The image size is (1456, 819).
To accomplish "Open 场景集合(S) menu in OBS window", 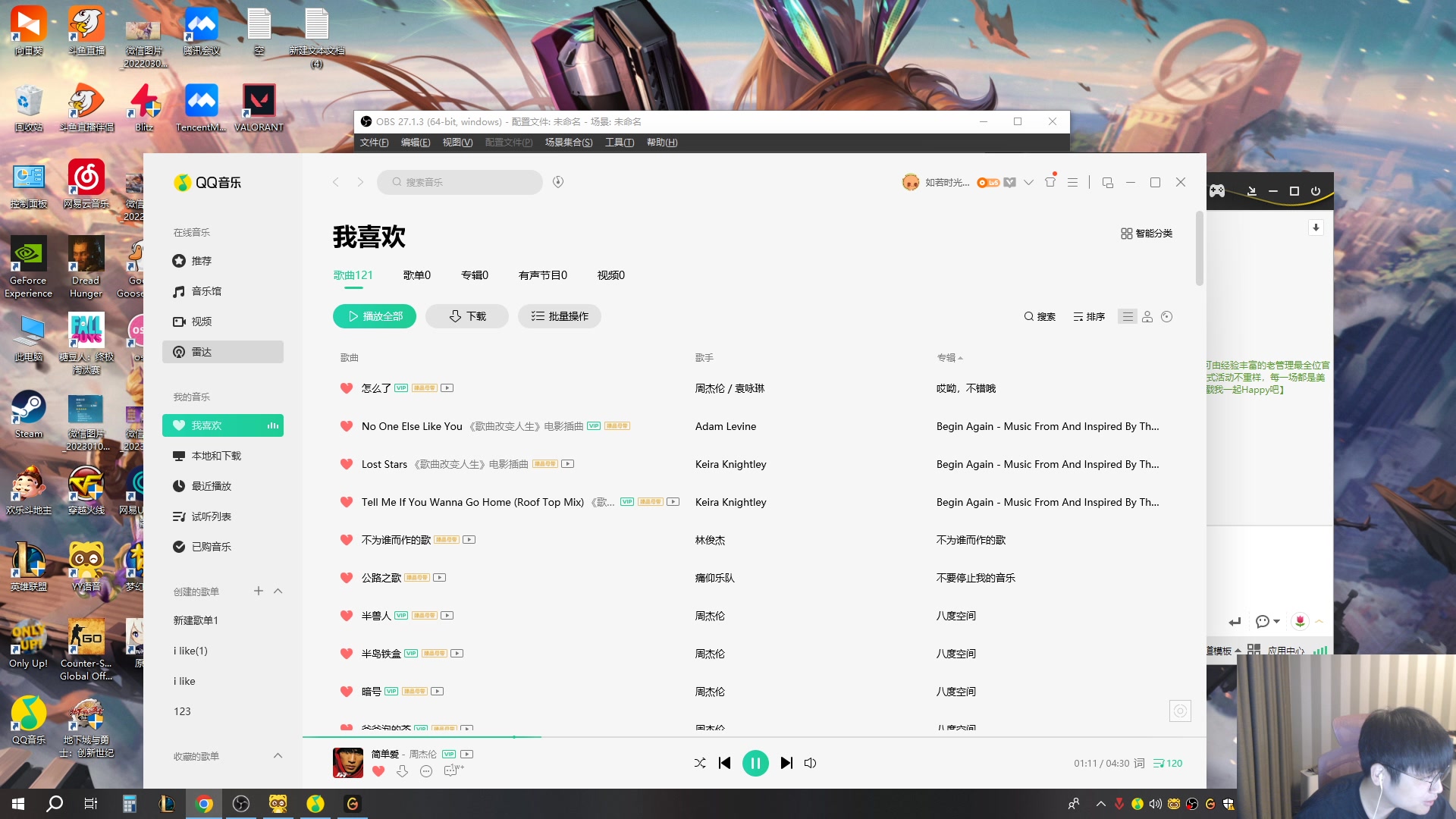I will [x=569, y=143].
